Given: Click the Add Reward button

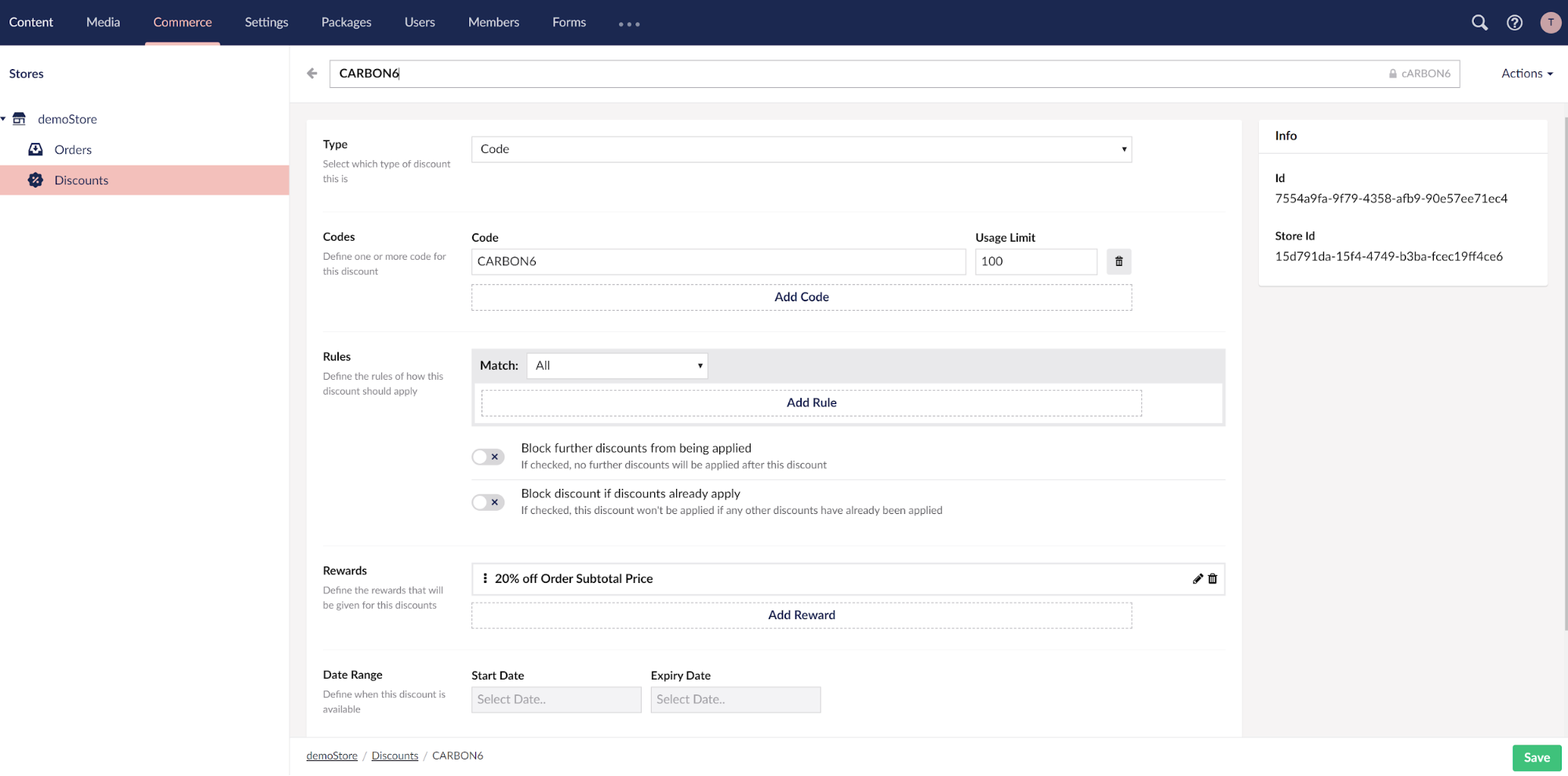Looking at the screenshot, I should coord(801,615).
